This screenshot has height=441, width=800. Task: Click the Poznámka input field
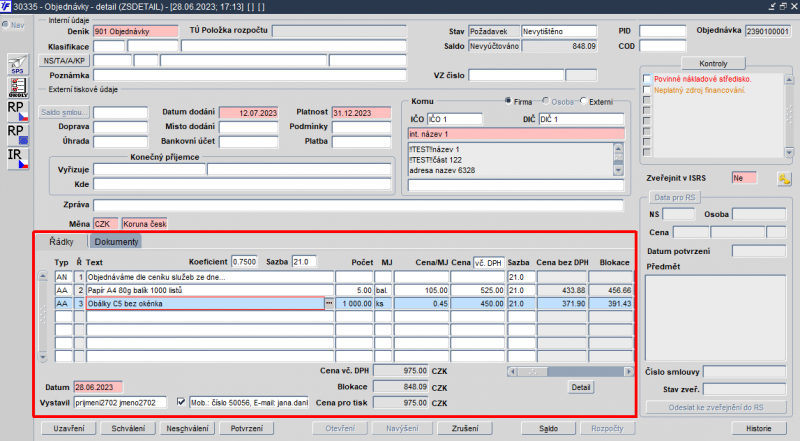pos(250,76)
